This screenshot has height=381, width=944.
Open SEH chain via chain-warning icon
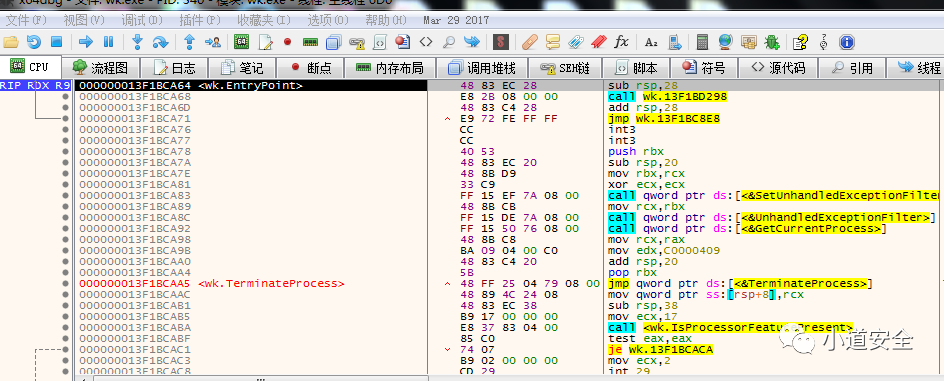pyautogui.click(x=357, y=42)
